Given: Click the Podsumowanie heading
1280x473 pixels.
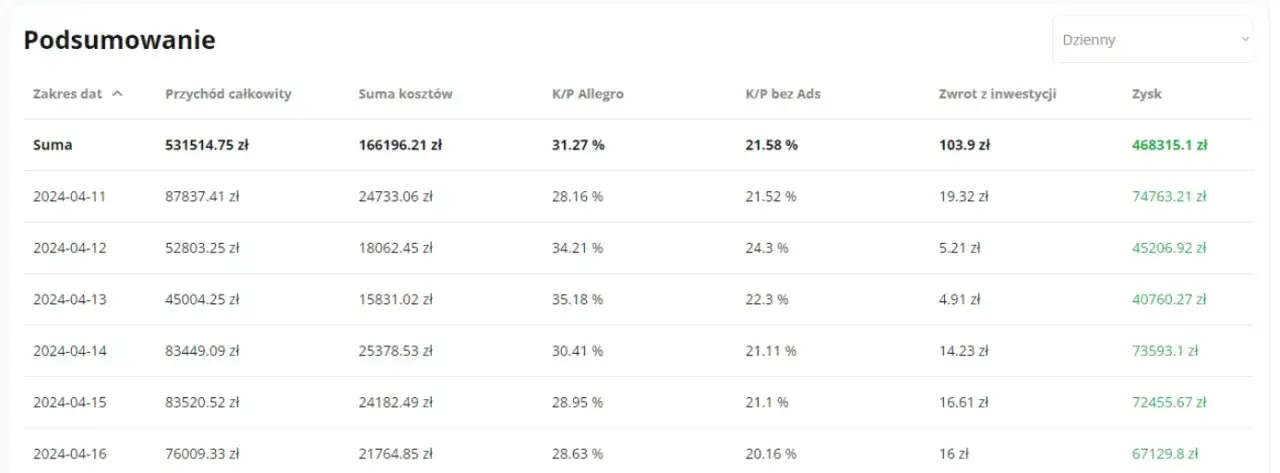Looking at the screenshot, I should (119, 40).
